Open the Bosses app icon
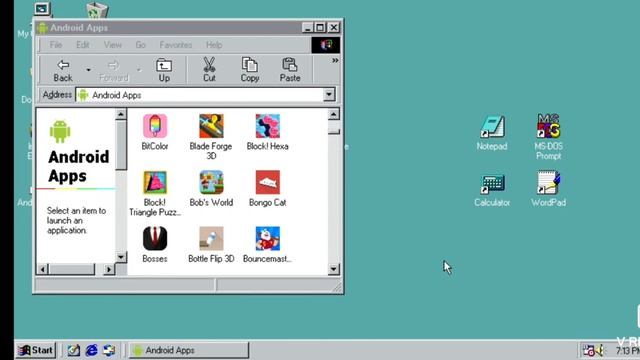 [x=155, y=239]
